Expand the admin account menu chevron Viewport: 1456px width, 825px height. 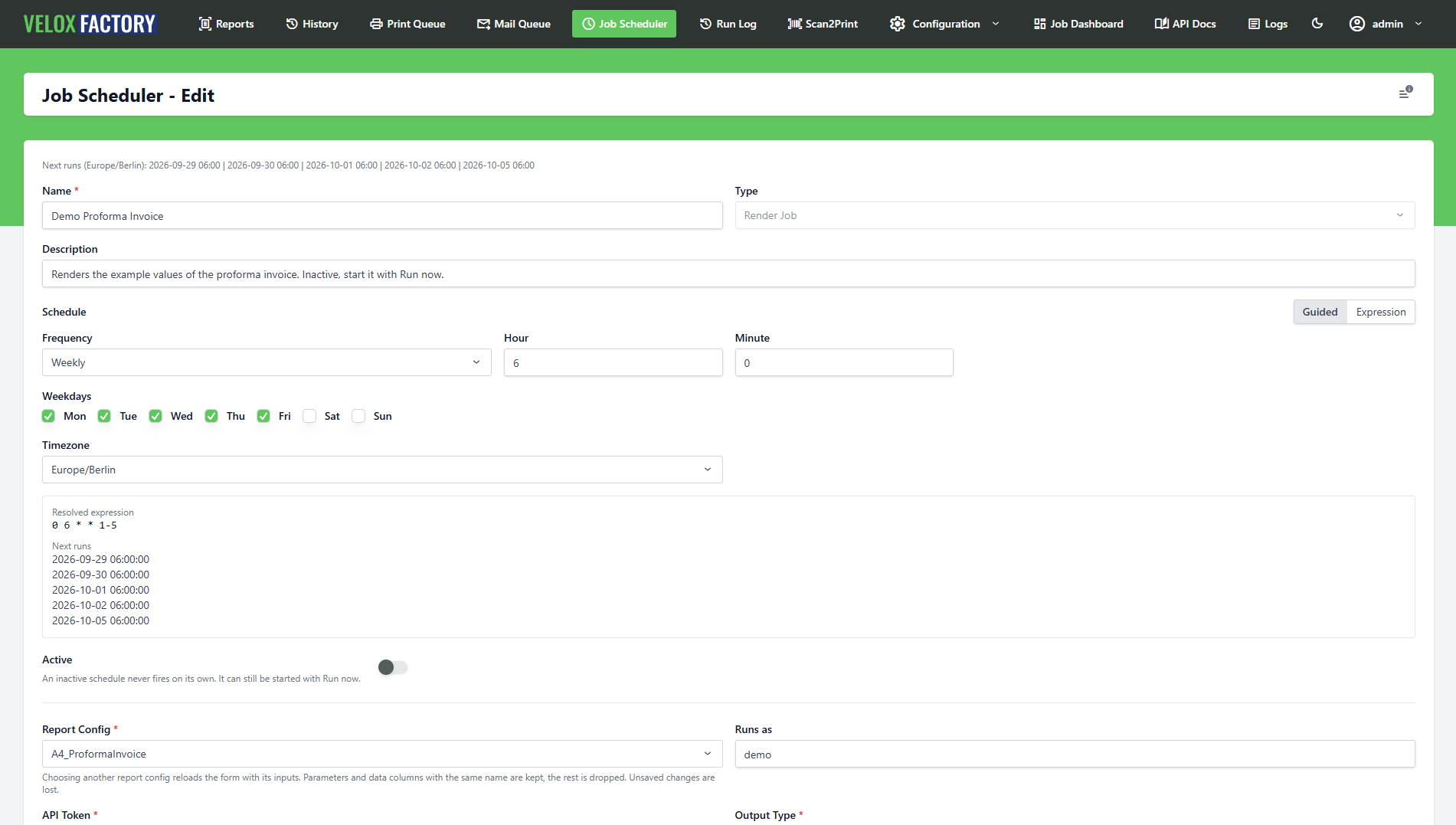[x=1418, y=24]
